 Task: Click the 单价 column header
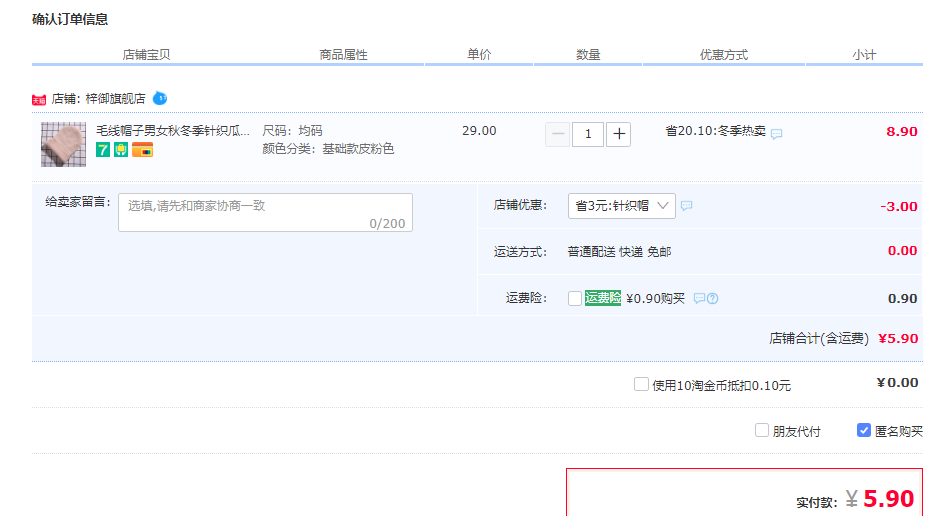479,54
